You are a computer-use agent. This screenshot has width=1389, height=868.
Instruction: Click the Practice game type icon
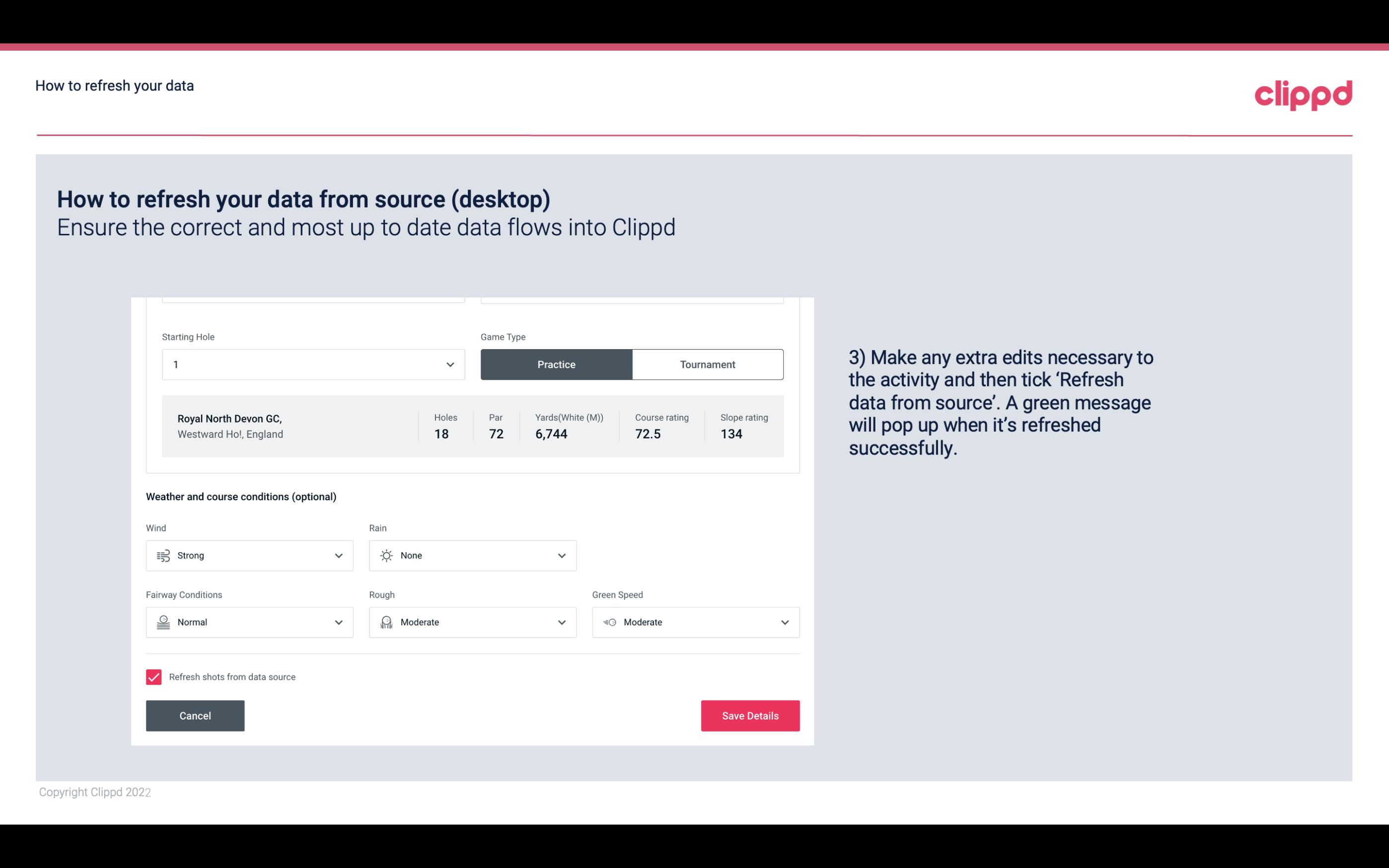pyautogui.click(x=556, y=364)
